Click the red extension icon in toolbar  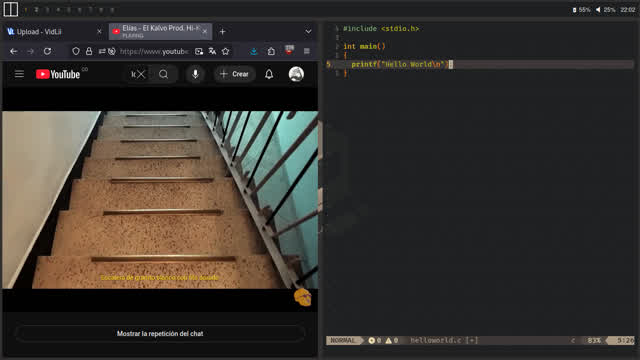click(x=289, y=50)
